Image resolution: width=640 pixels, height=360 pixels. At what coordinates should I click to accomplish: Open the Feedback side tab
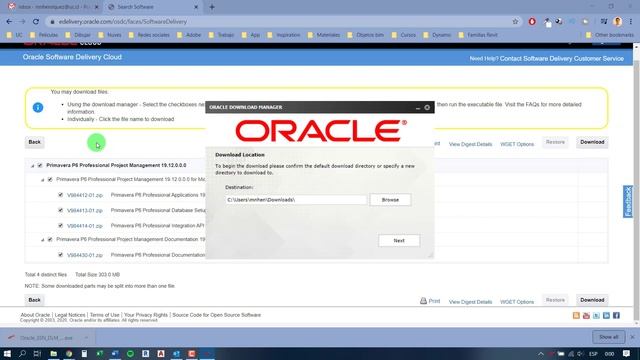pos(628,202)
